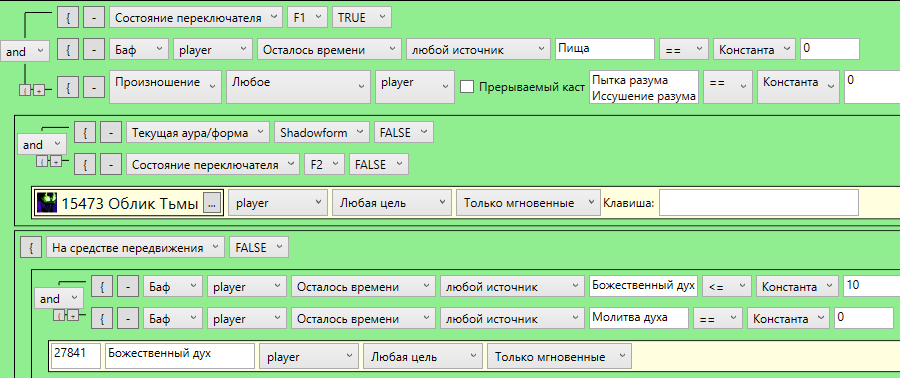Click the small parenthesis button left of the Молитва духа row
The height and width of the screenshot is (378, 900).
pyautogui.click(x=60, y=315)
